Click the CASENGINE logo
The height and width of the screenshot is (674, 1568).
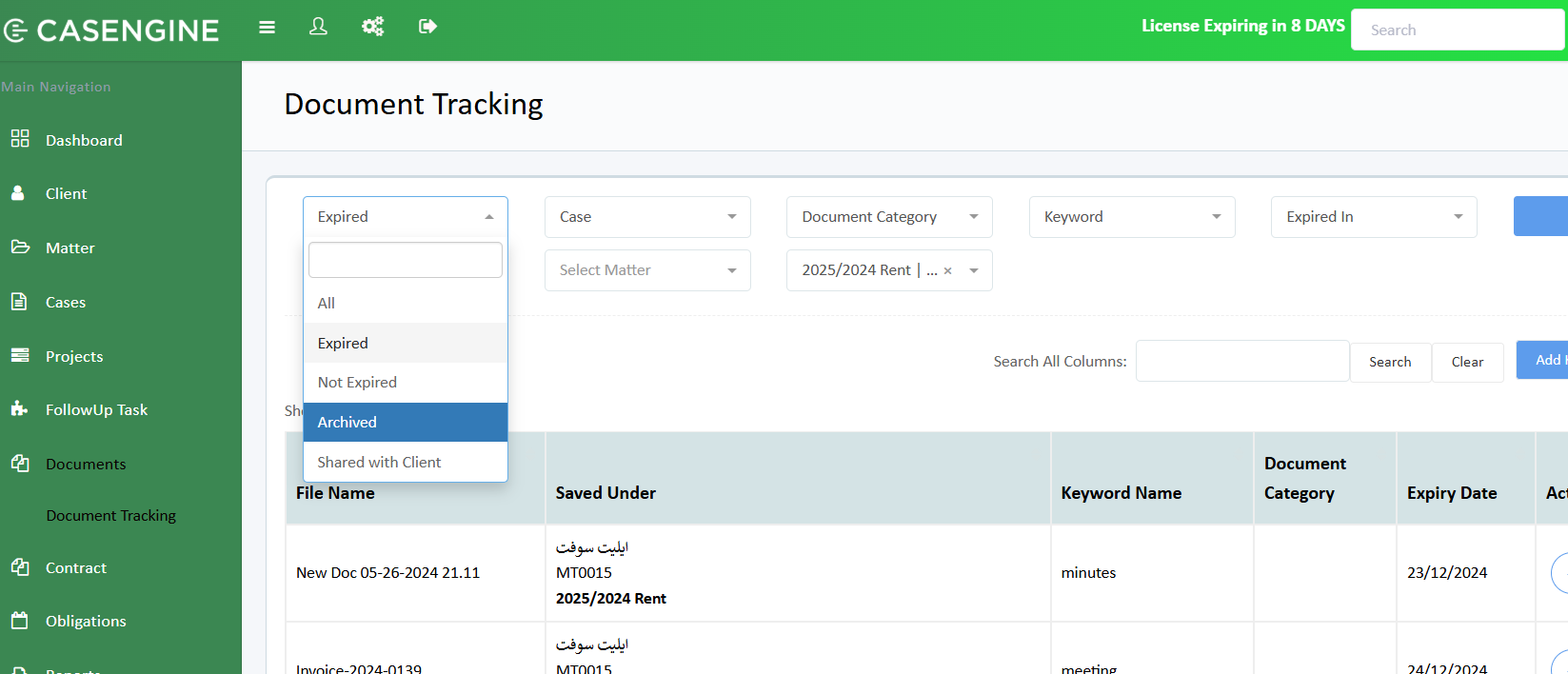pos(111,30)
